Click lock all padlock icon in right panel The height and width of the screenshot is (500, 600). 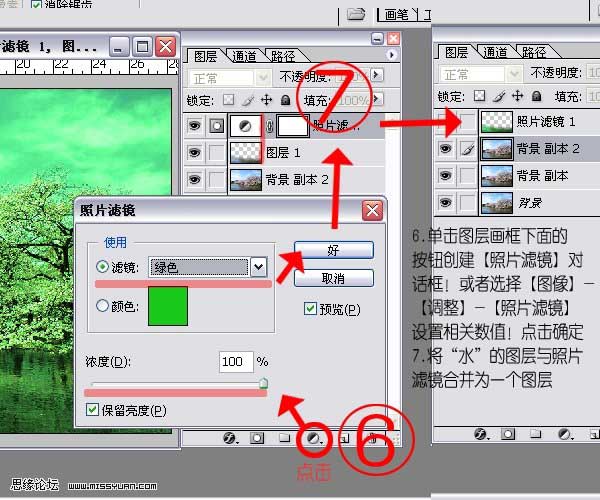[x=536, y=96]
